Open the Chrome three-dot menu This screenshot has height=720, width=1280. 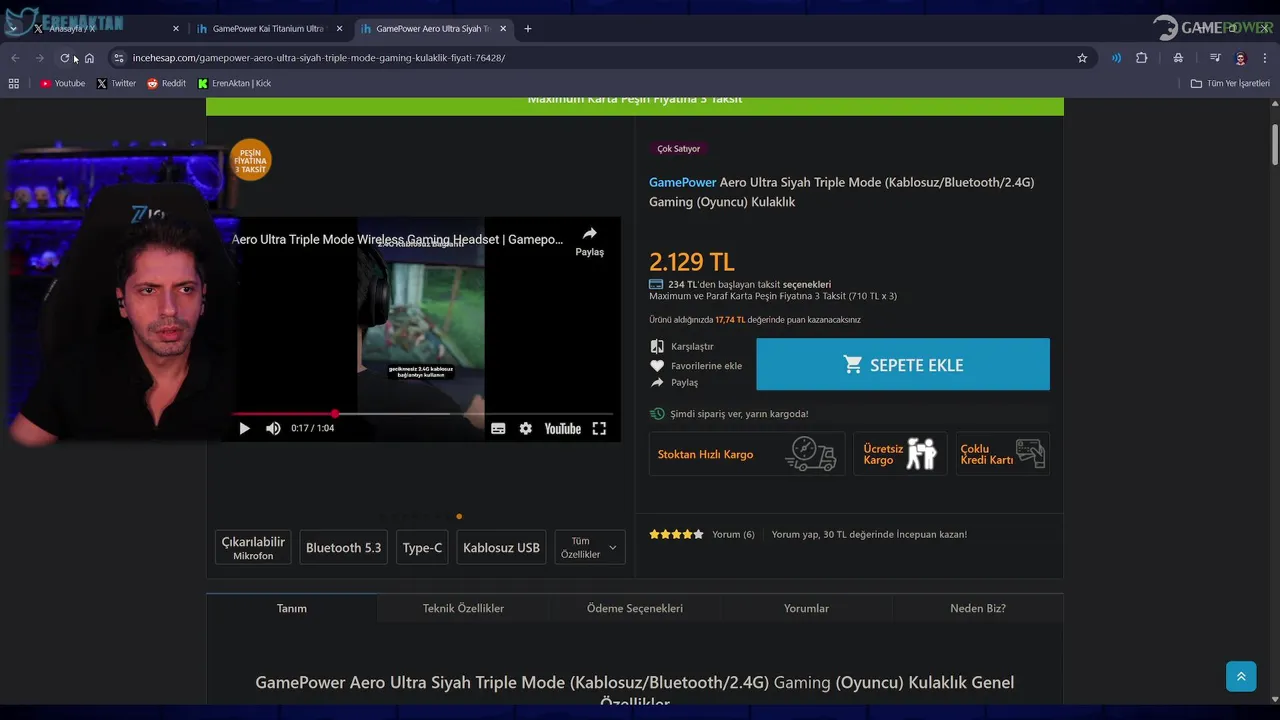1265,58
